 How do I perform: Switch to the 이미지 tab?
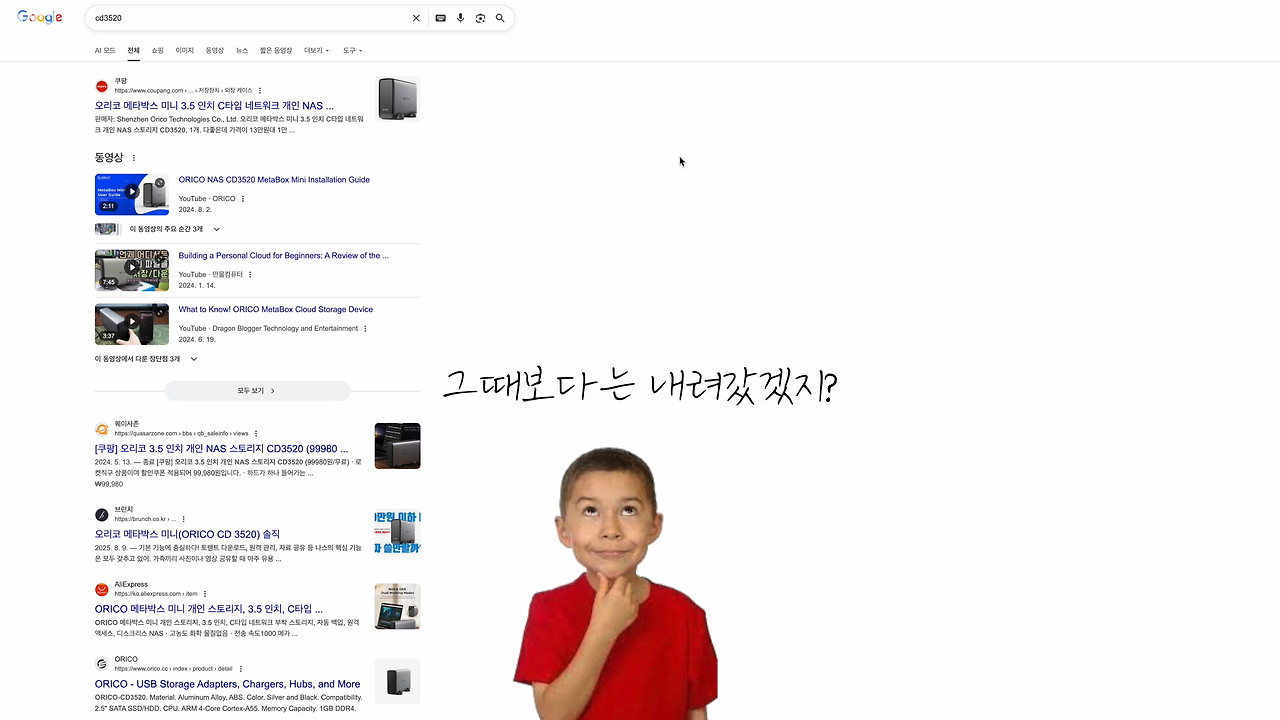(184, 50)
